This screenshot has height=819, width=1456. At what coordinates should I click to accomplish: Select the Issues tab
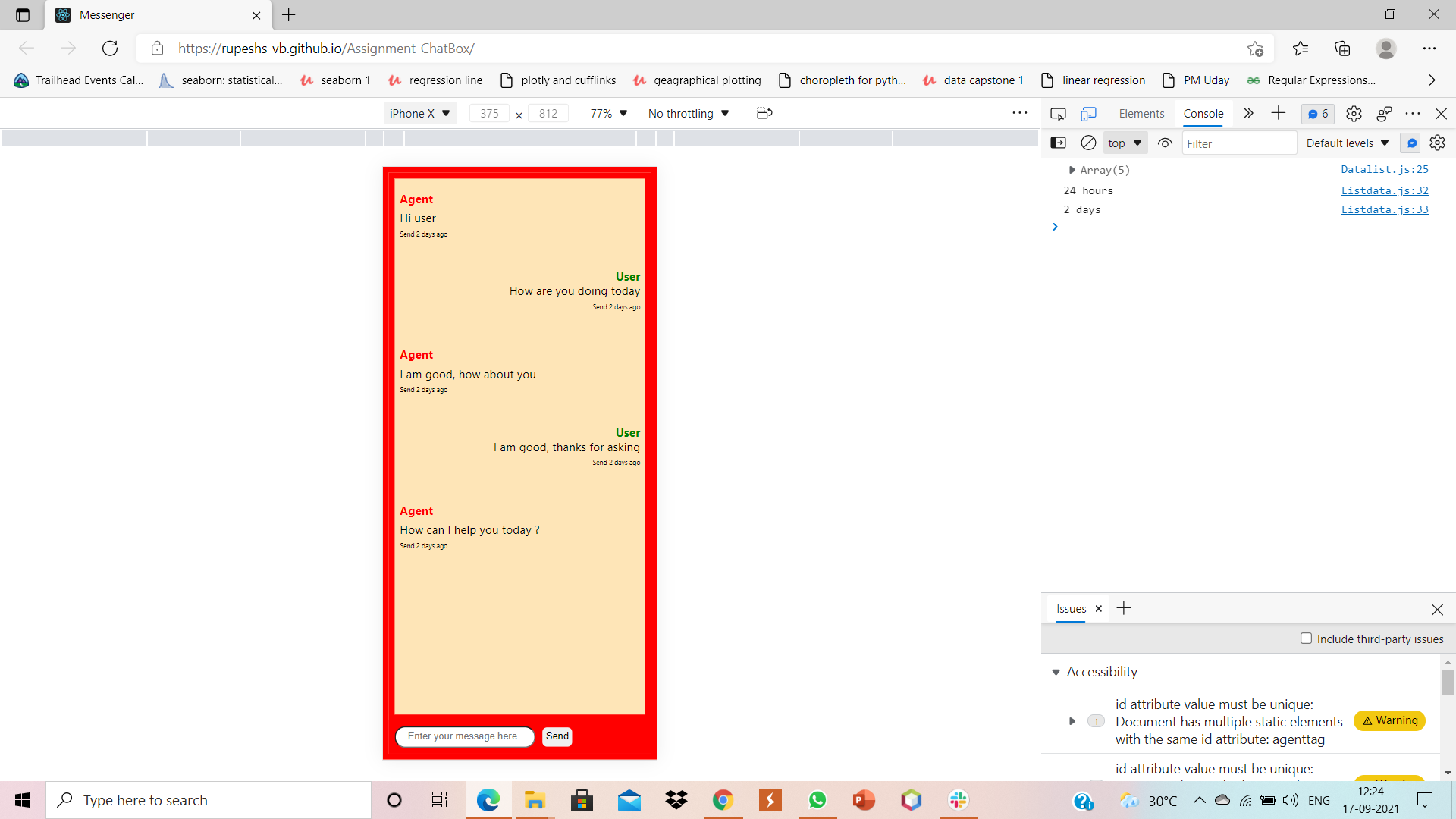click(x=1070, y=608)
